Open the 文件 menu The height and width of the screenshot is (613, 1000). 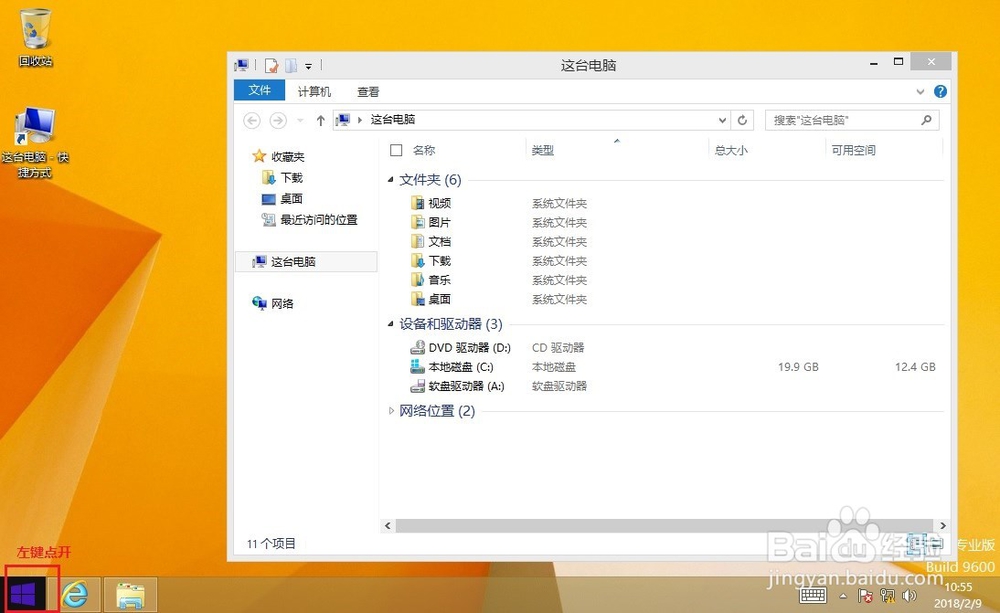click(259, 90)
